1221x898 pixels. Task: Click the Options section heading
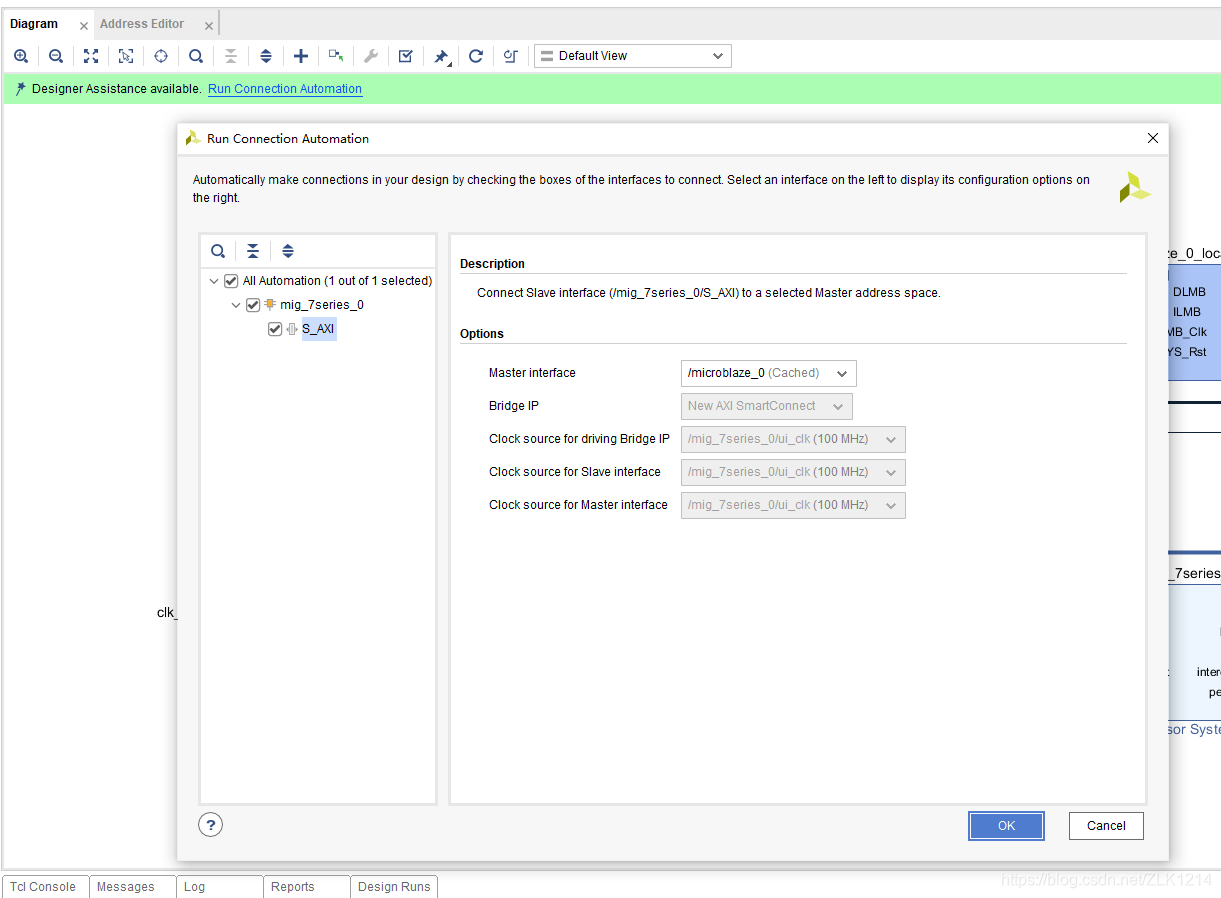(482, 334)
